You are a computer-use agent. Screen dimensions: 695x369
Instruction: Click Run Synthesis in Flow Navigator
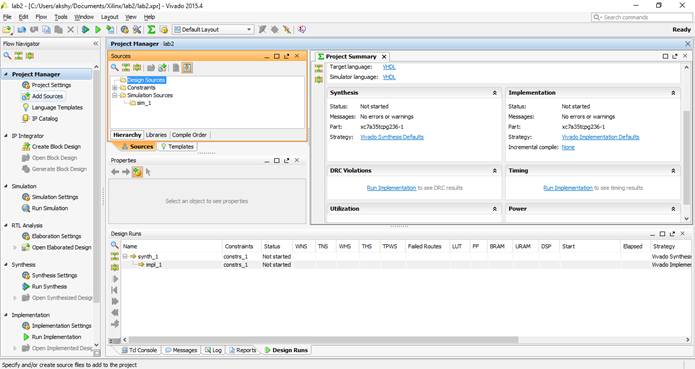[x=49, y=287]
